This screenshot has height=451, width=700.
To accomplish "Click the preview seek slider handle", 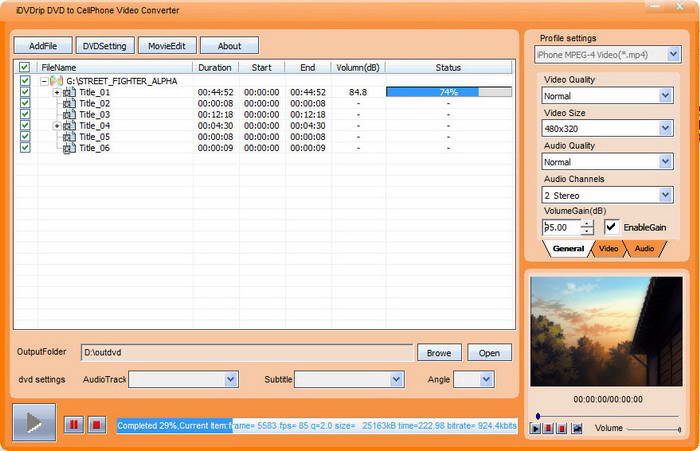I will click(x=538, y=416).
